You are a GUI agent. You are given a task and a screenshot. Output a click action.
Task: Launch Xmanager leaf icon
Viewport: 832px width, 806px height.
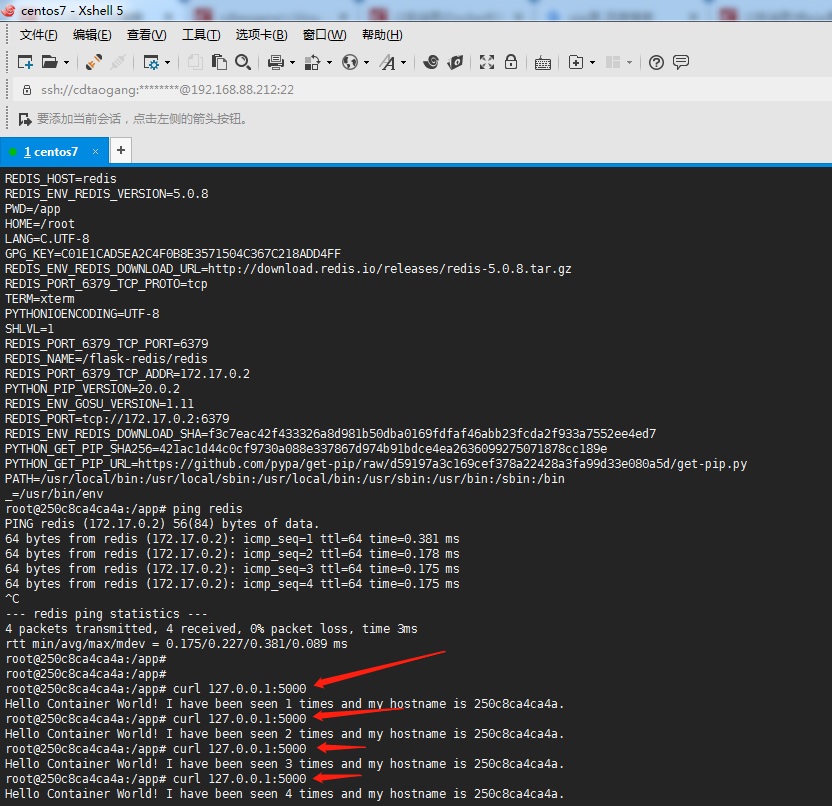point(455,62)
